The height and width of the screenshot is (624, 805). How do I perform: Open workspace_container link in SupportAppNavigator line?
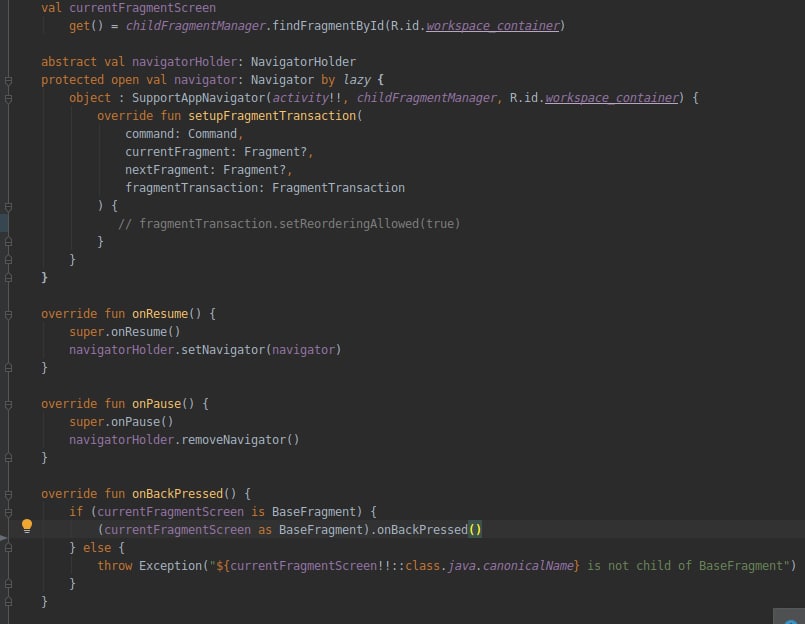[611, 98]
